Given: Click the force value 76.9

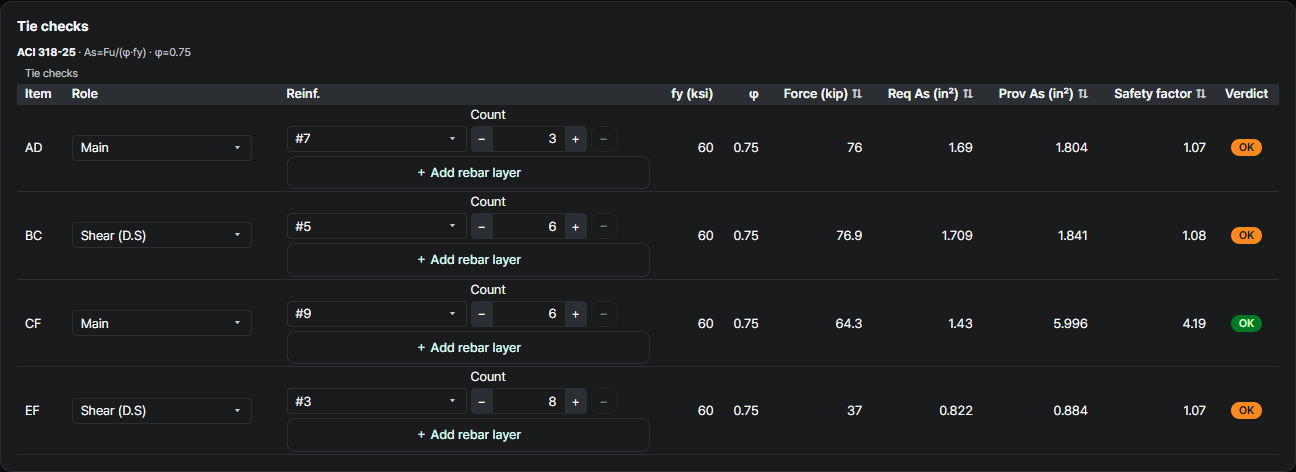Looking at the screenshot, I should click(849, 236).
